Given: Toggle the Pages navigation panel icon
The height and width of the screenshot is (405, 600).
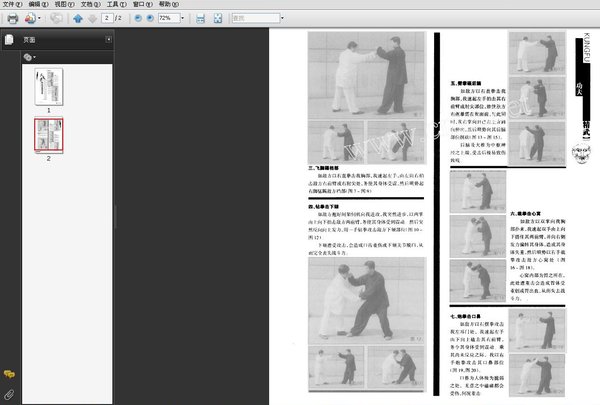Looking at the screenshot, I should (8, 40).
